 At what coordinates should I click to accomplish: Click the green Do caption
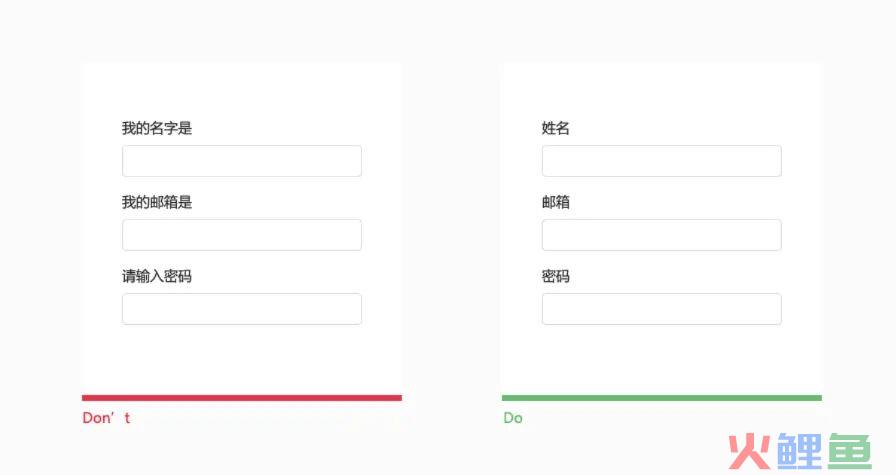tap(513, 418)
